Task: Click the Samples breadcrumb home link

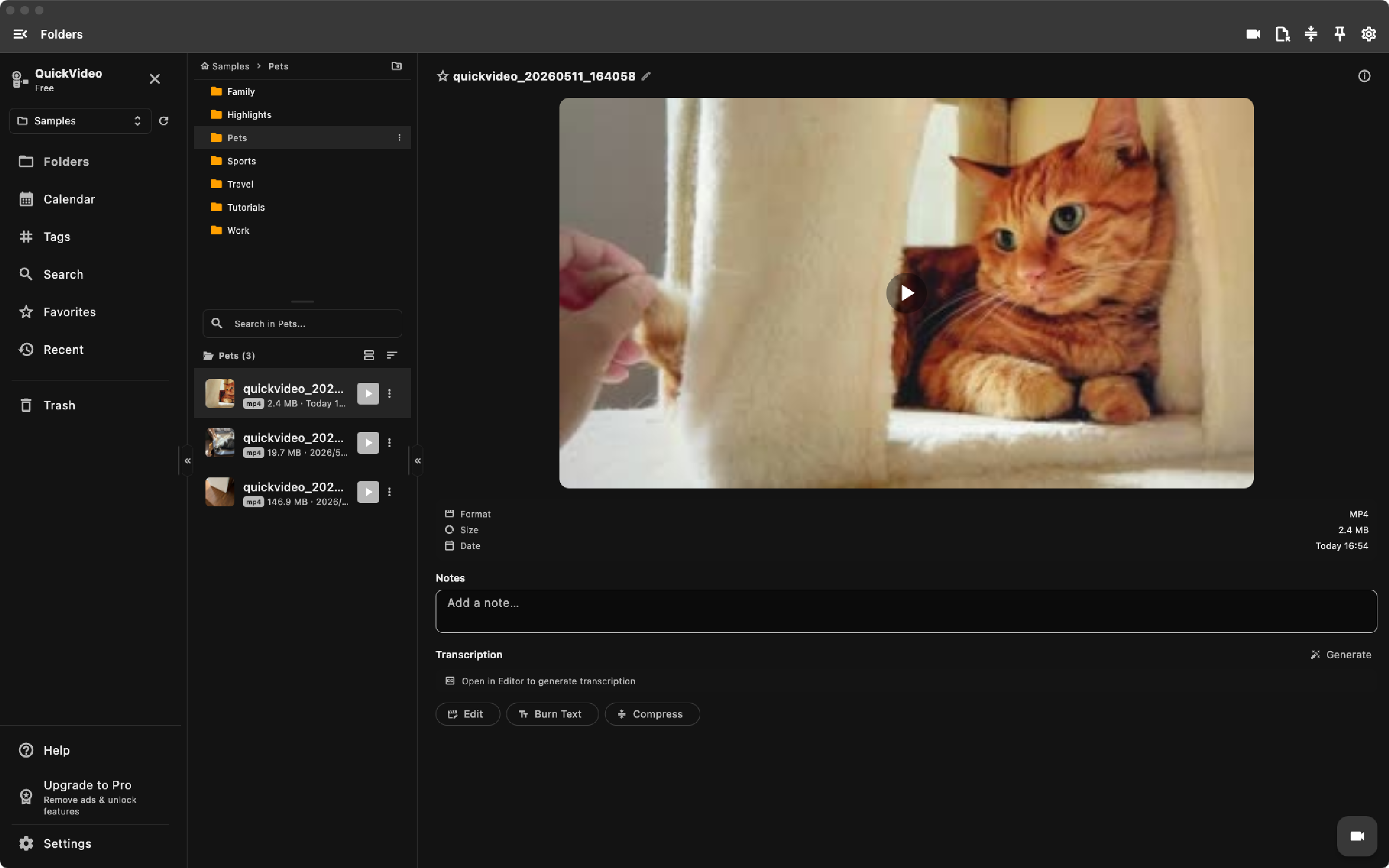Action: point(225,67)
